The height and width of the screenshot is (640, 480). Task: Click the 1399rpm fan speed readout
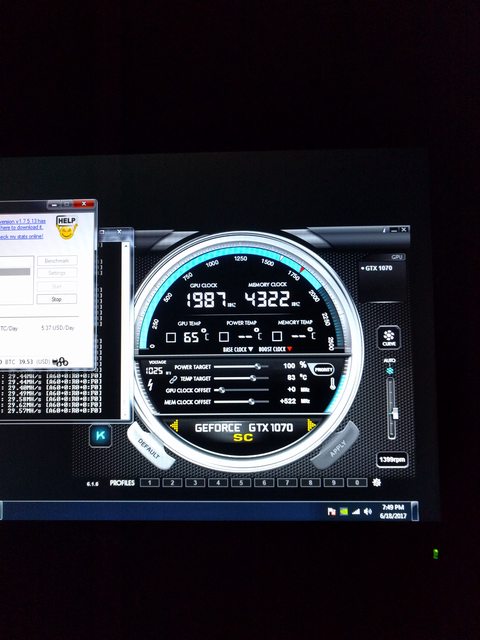(x=392, y=460)
